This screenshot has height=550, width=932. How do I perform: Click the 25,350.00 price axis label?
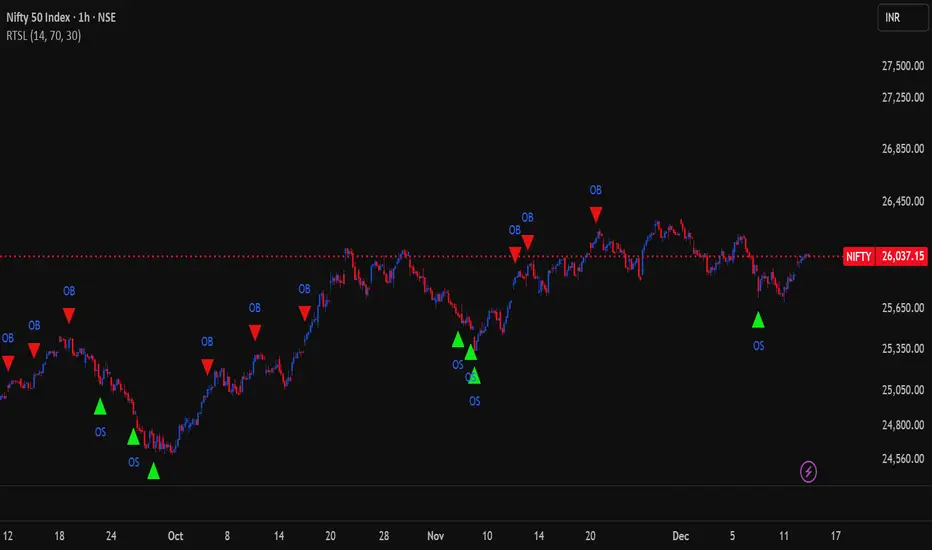pyautogui.click(x=903, y=348)
